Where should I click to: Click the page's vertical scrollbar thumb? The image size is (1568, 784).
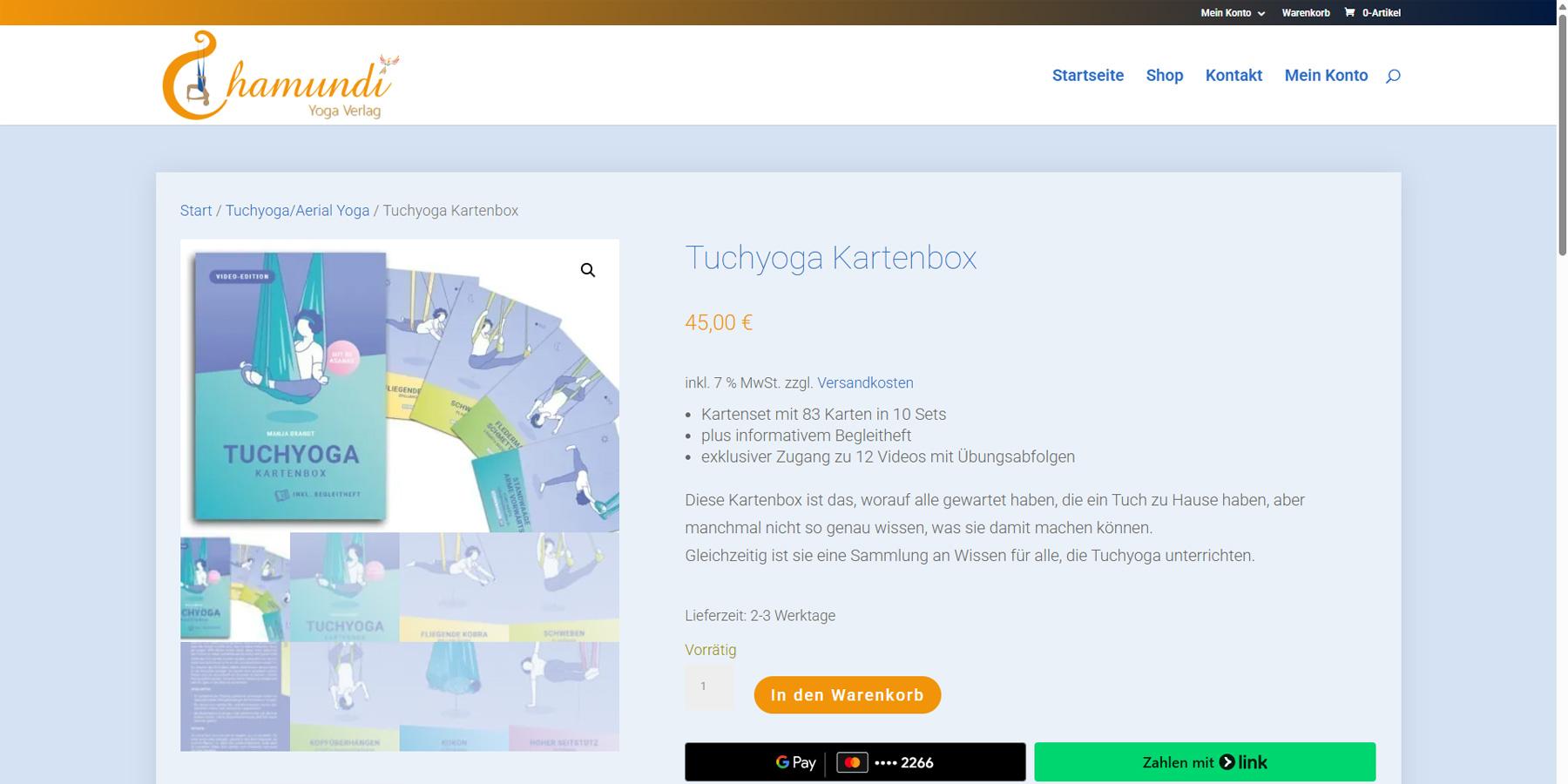tap(1562, 131)
